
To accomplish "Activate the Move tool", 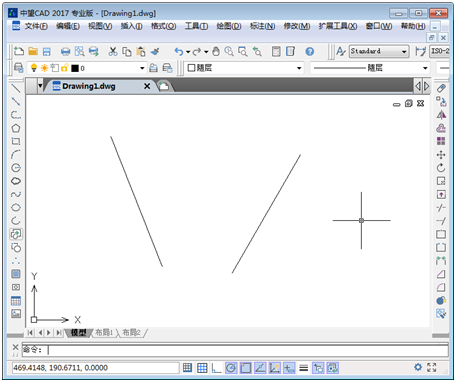I will click(441, 155).
